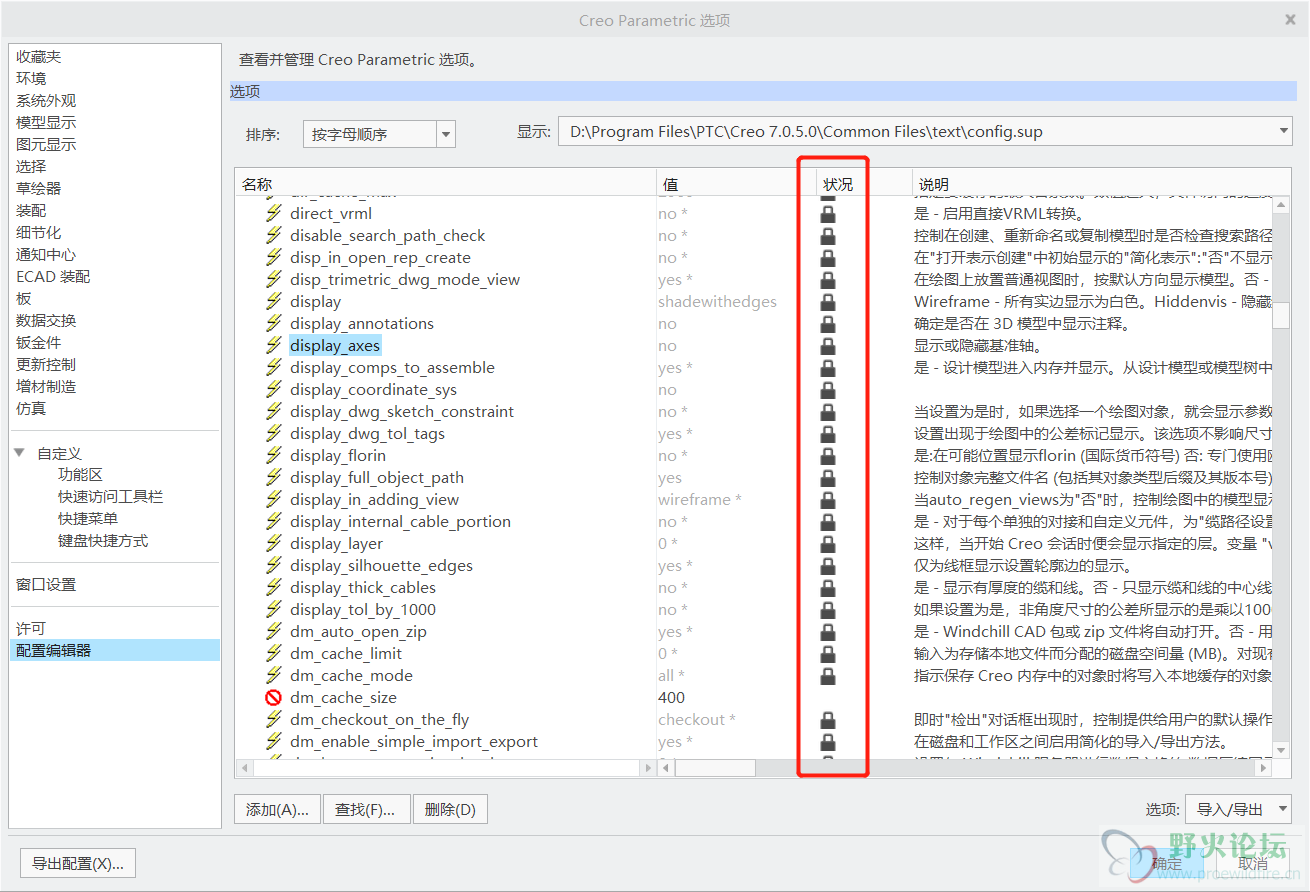The height and width of the screenshot is (892, 1310).
Task: Select the ECAD 装配 category
Action: tap(53, 276)
